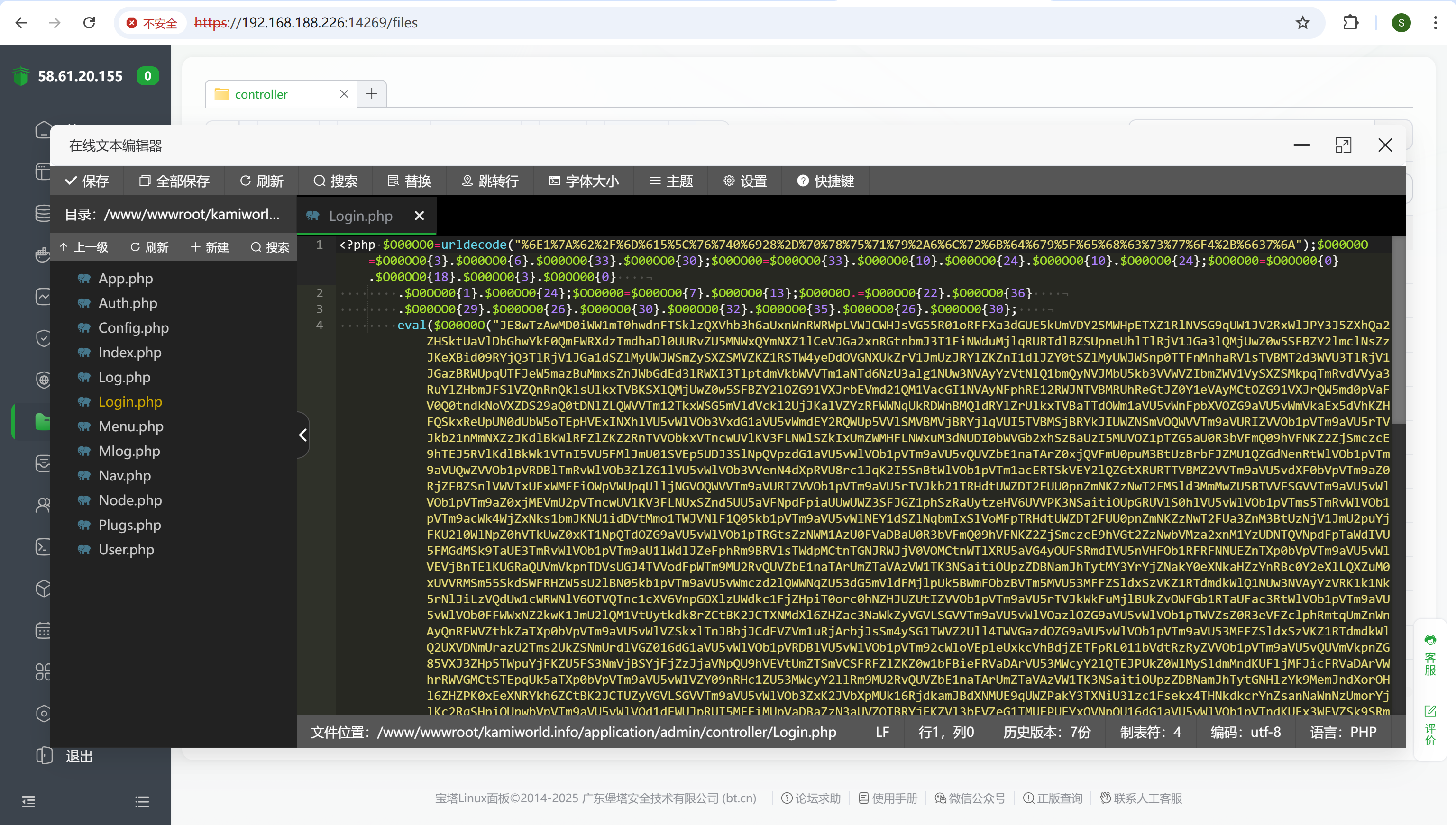Viewport: 1456px width, 825px height.
Task: Open the Font size (字体大小) option
Action: point(584,181)
